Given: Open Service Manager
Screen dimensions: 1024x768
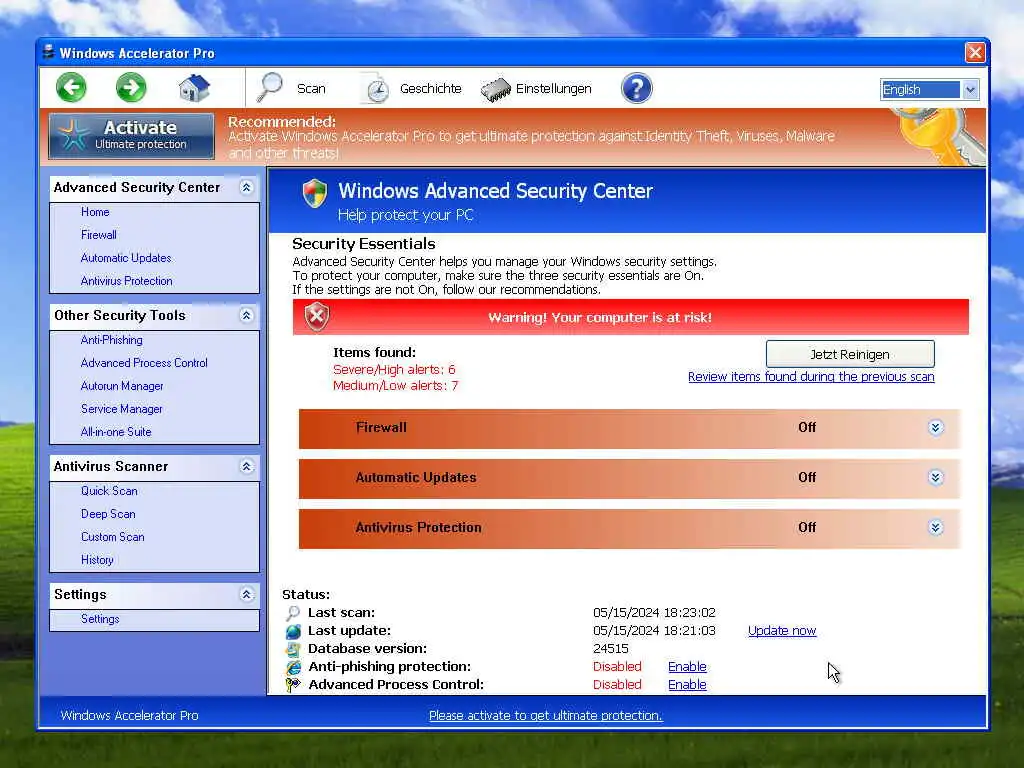Looking at the screenshot, I should click(121, 409).
